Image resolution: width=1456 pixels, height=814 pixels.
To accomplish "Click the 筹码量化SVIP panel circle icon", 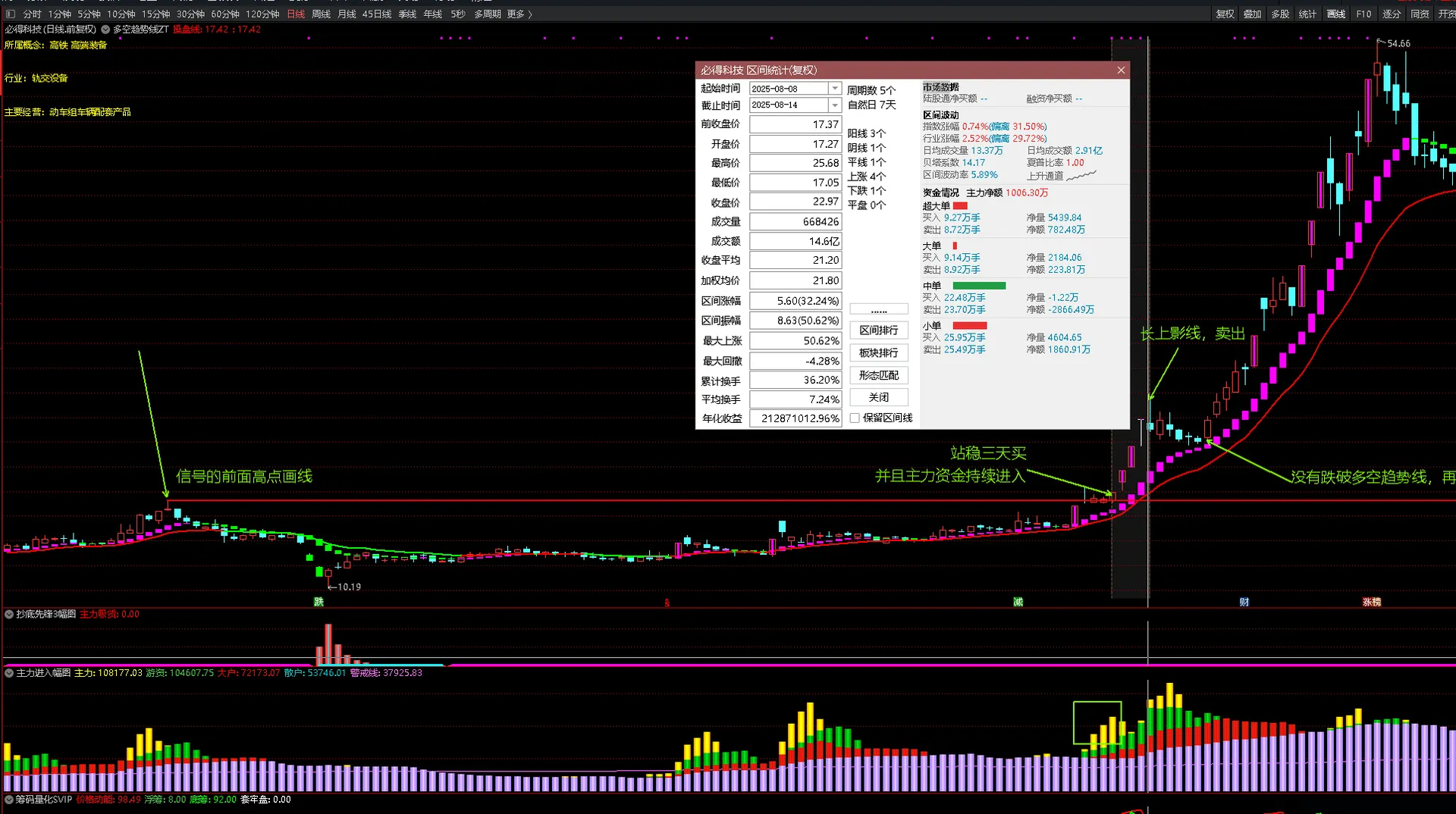I will (x=9, y=800).
